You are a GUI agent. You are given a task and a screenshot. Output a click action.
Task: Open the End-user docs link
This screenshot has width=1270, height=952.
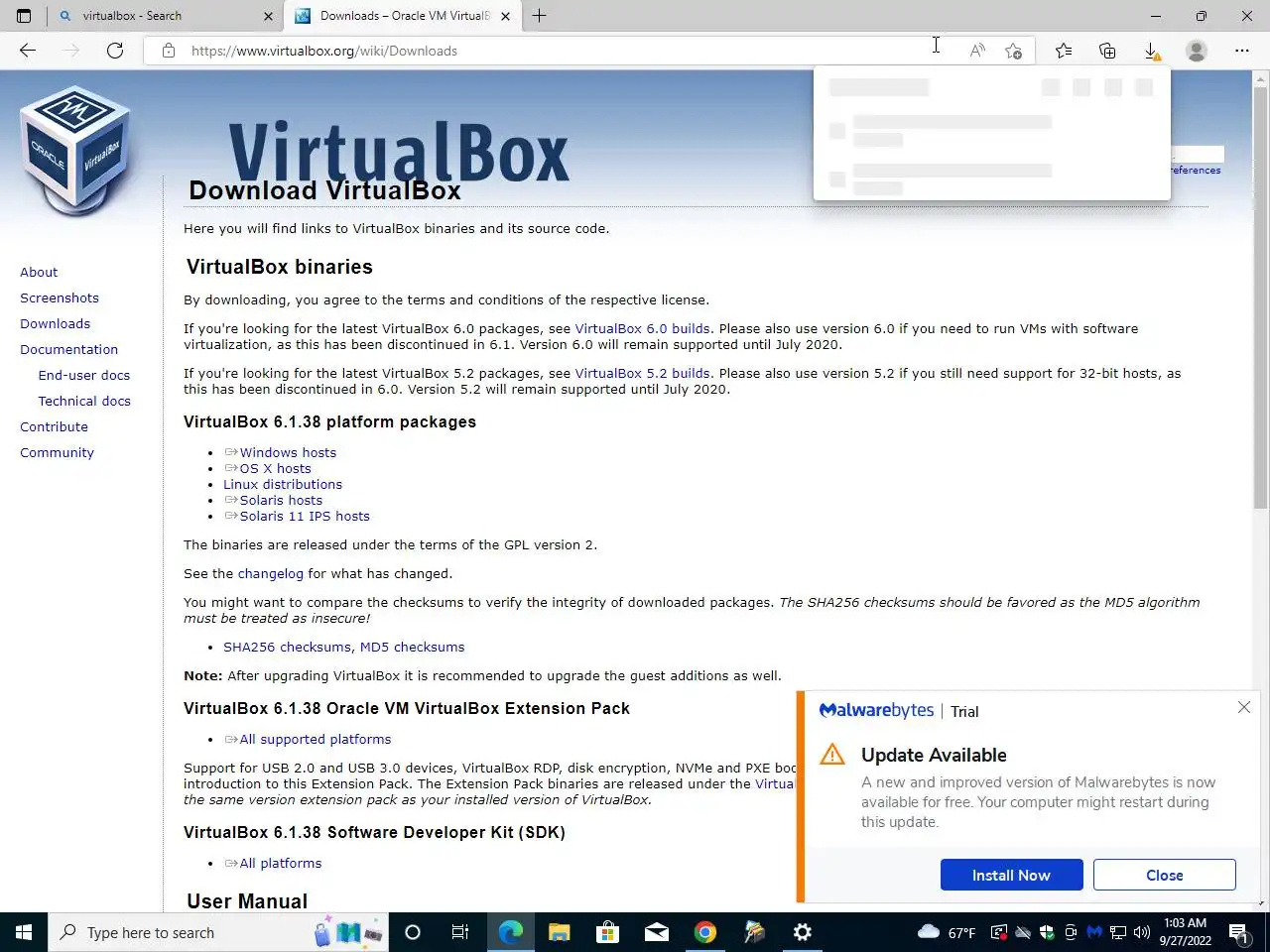pos(84,375)
